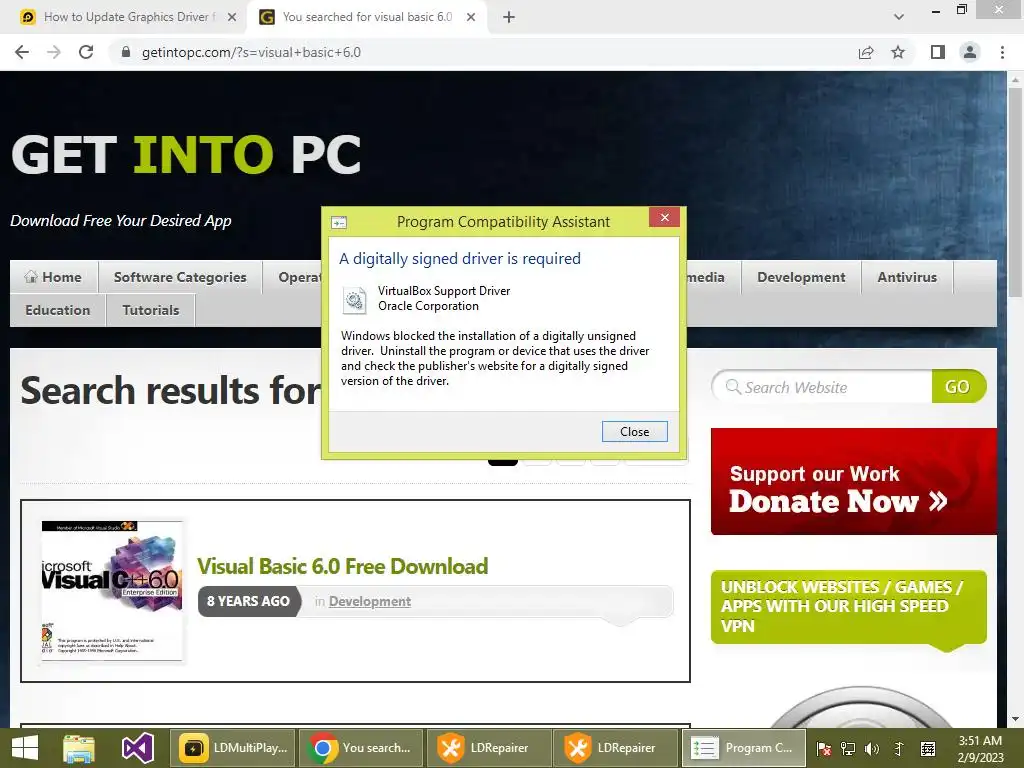
Task: Click the Search Website field
Action: click(823, 387)
